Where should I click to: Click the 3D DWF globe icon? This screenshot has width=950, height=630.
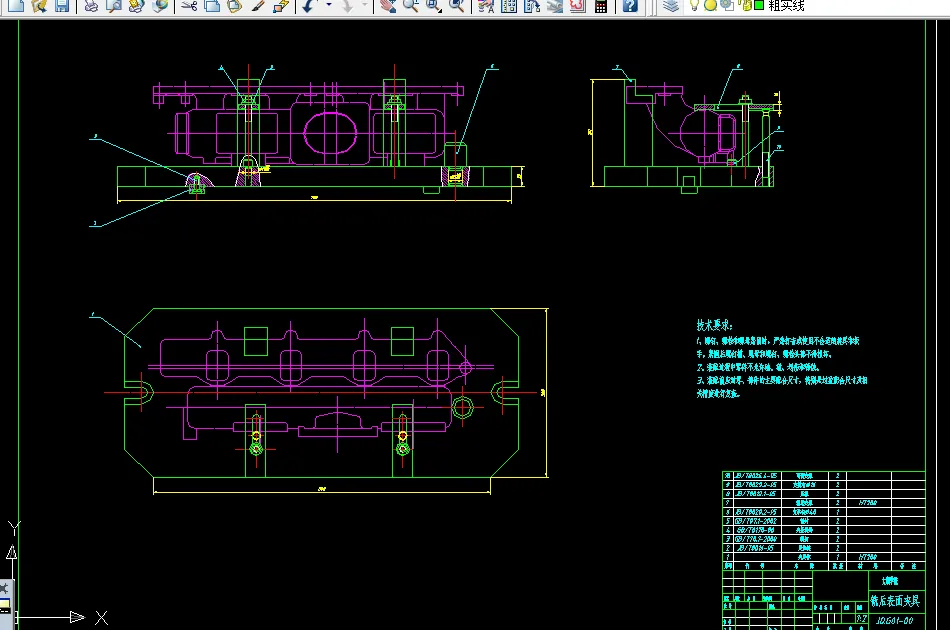[160, 5]
